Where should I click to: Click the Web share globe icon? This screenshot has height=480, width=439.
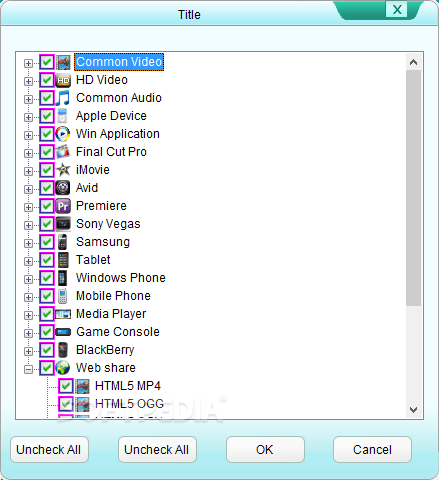pos(63,368)
